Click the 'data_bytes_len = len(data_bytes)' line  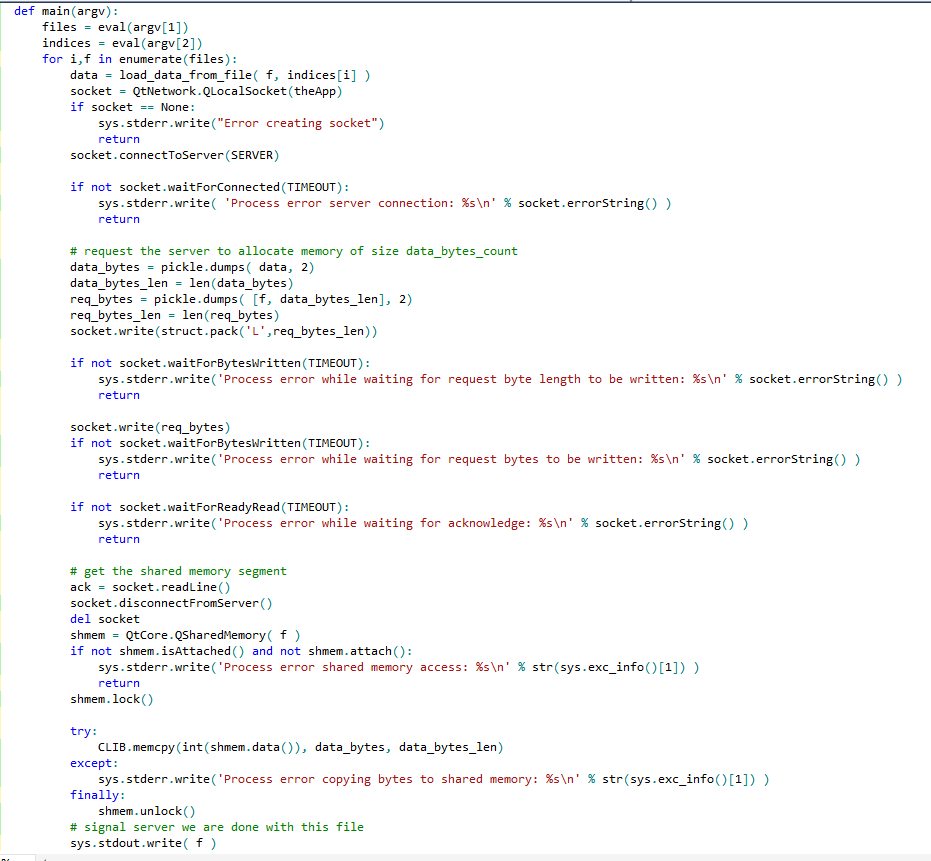point(182,283)
